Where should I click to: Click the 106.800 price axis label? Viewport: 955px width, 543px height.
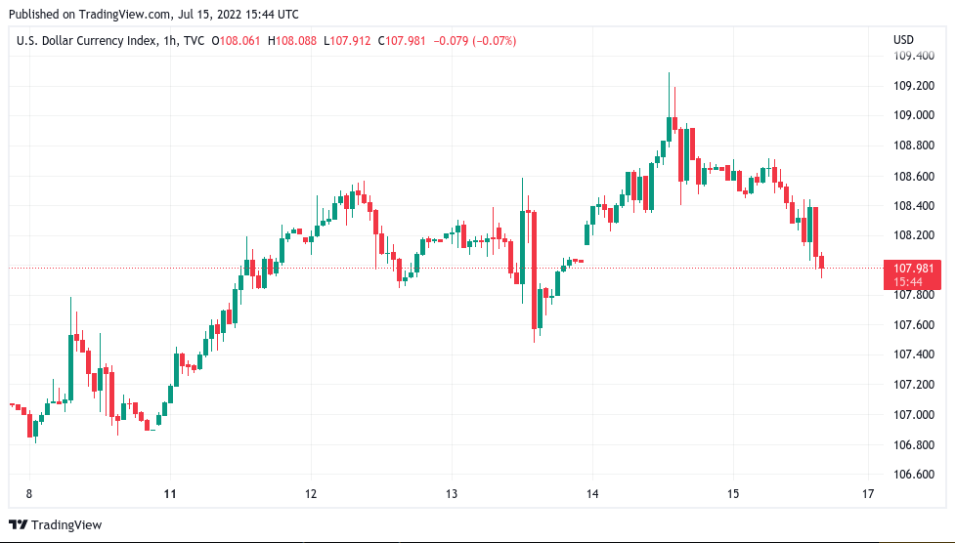[x=914, y=444]
